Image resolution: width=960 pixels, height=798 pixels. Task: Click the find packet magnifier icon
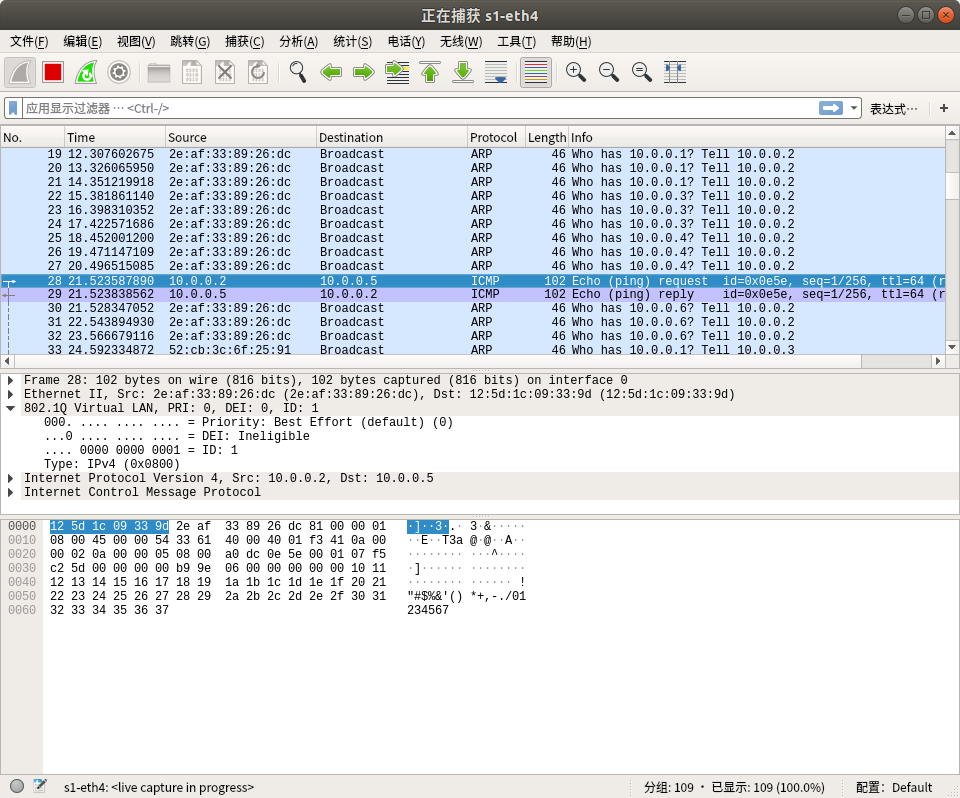297,72
